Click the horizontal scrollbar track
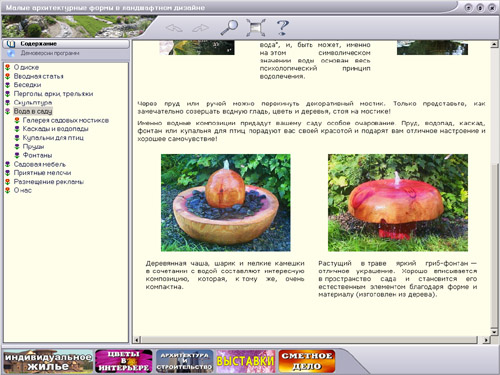Image resolution: width=500 pixels, height=375 pixels. click(309, 340)
